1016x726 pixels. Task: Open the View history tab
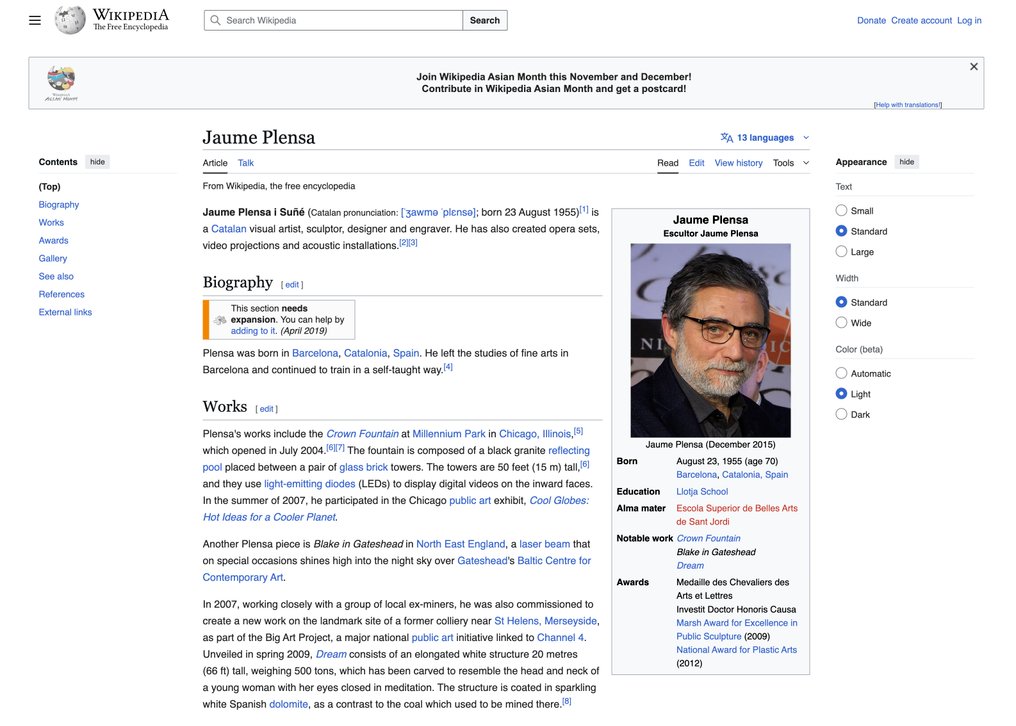(738, 163)
